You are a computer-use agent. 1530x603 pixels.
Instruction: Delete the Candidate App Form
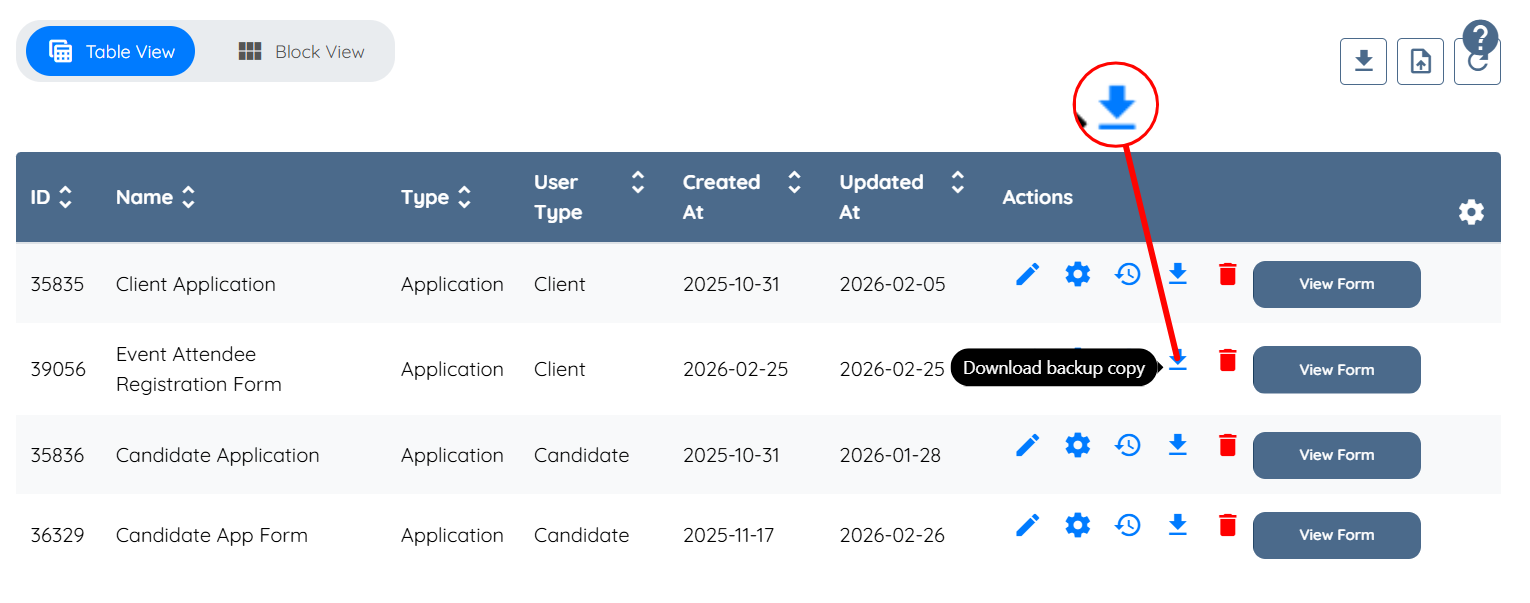[1228, 525]
